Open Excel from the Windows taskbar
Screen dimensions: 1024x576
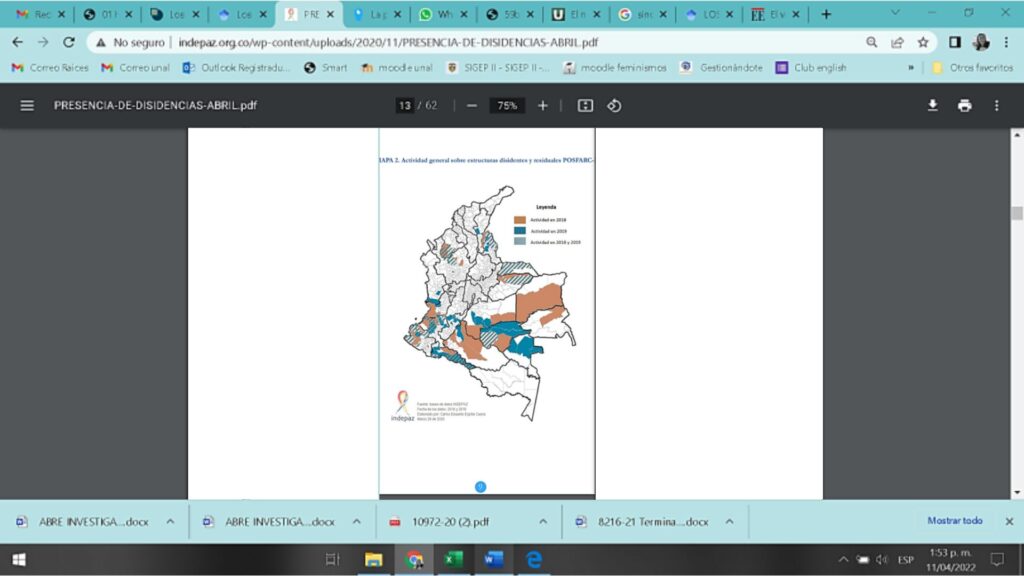(x=452, y=559)
